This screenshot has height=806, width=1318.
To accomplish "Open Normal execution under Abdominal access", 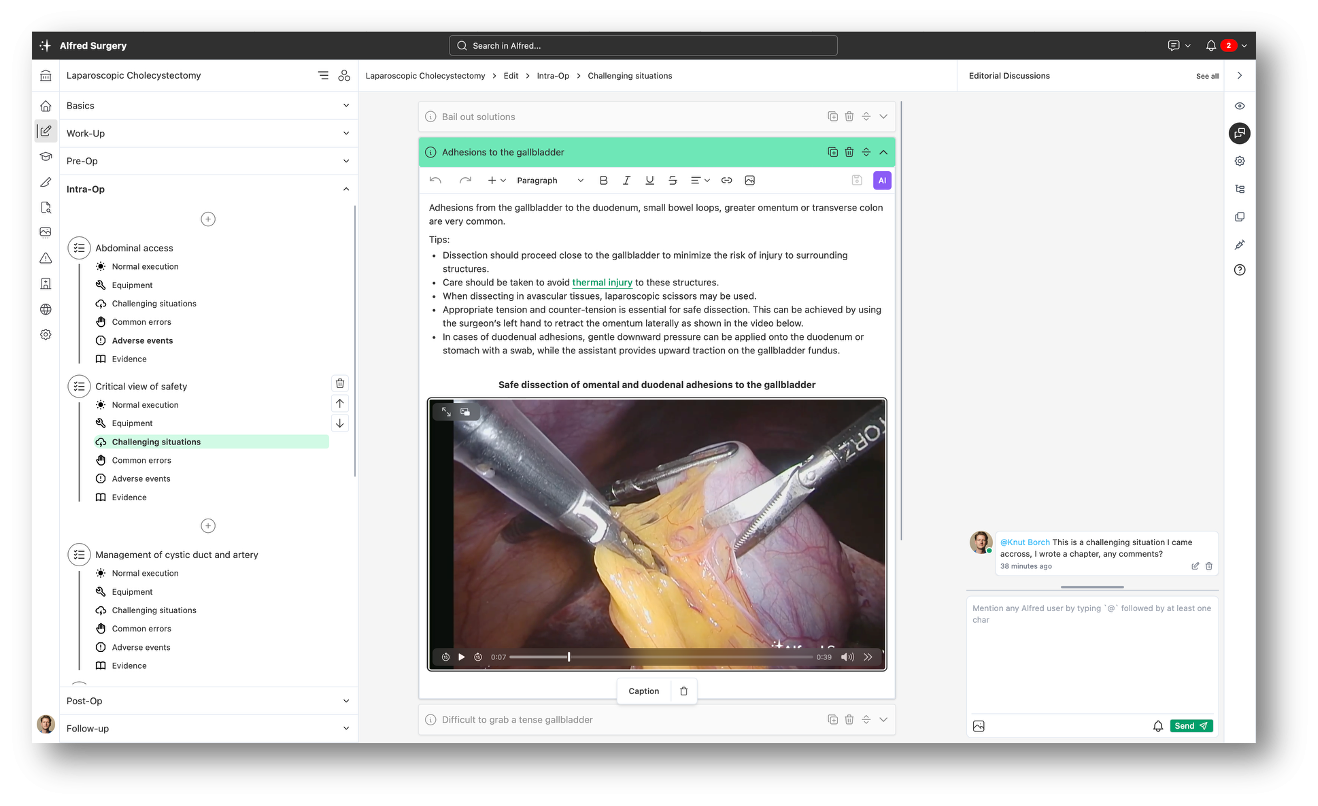I will click(145, 267).
